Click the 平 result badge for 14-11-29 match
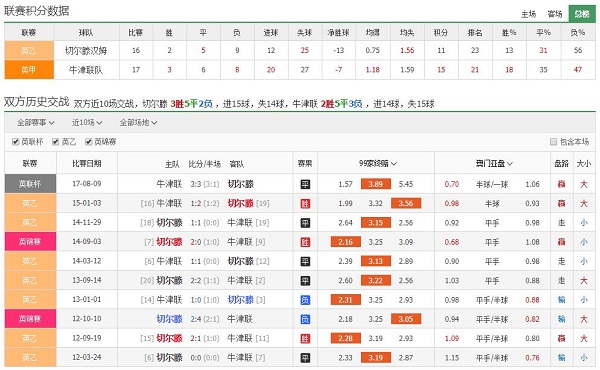 point(305,223)
